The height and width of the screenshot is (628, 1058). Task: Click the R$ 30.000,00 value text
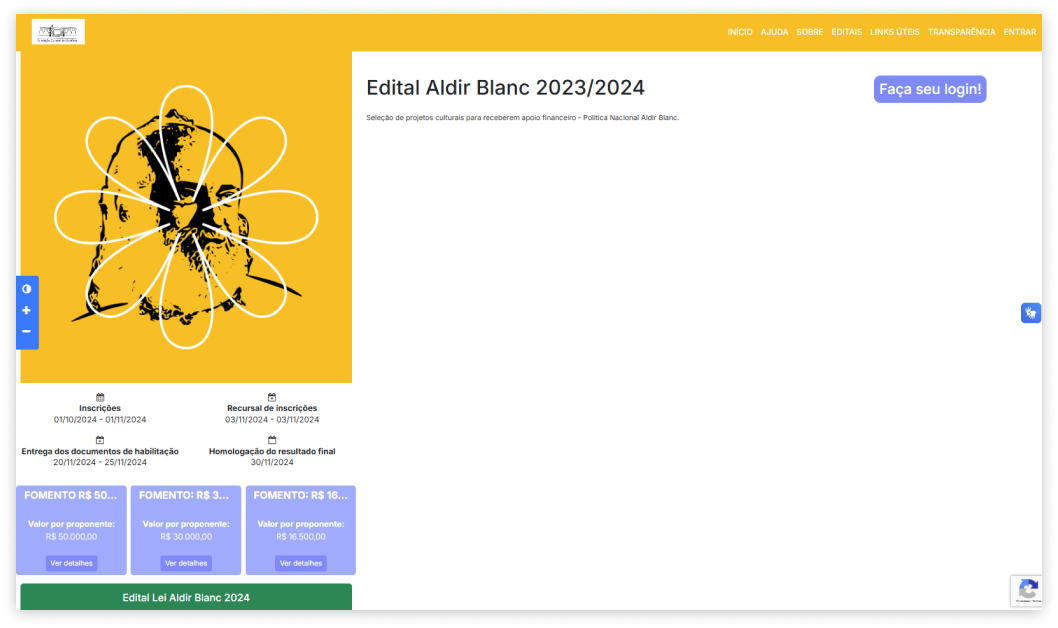[186, 537]
